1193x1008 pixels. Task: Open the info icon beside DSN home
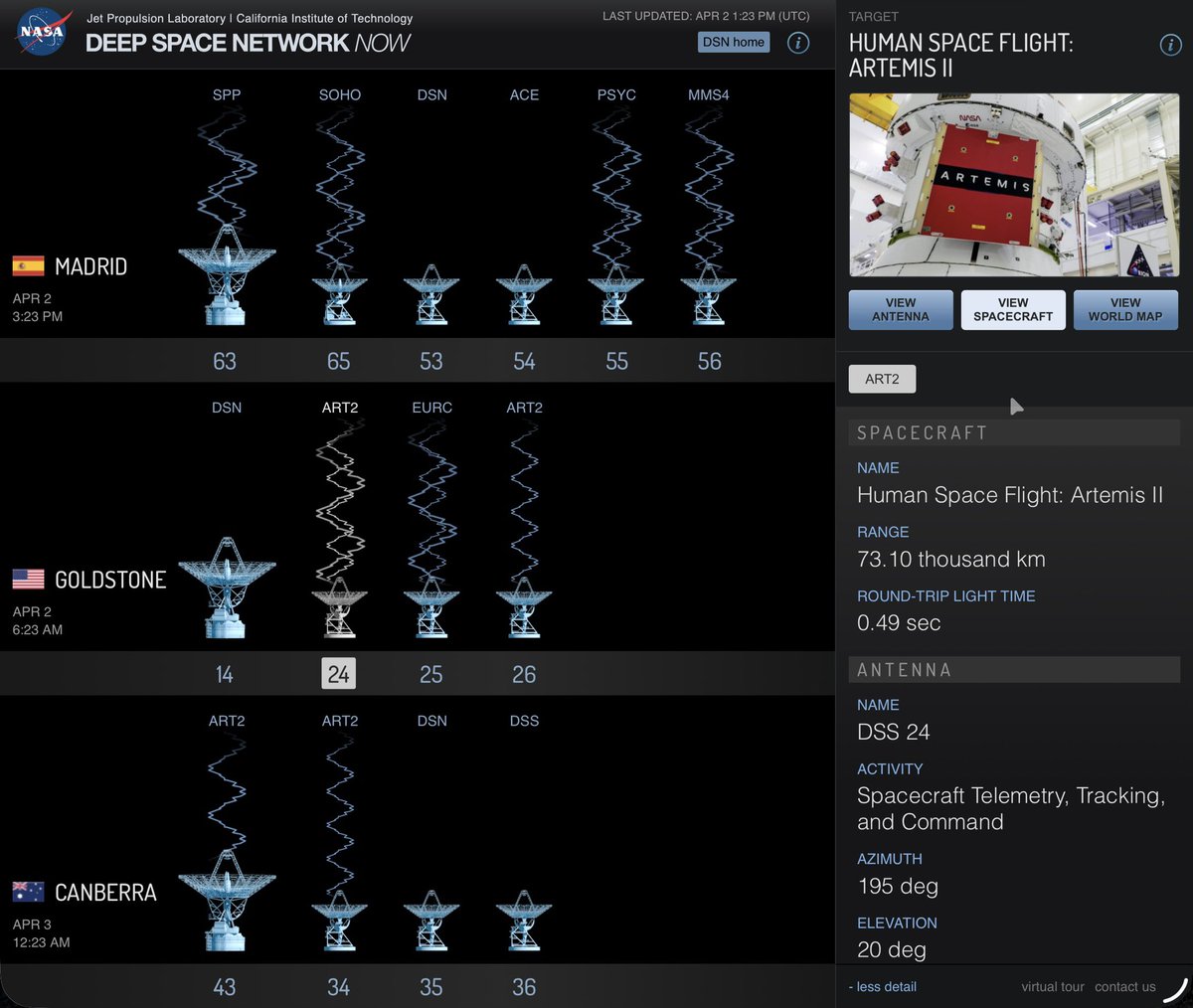coord(798,43)
